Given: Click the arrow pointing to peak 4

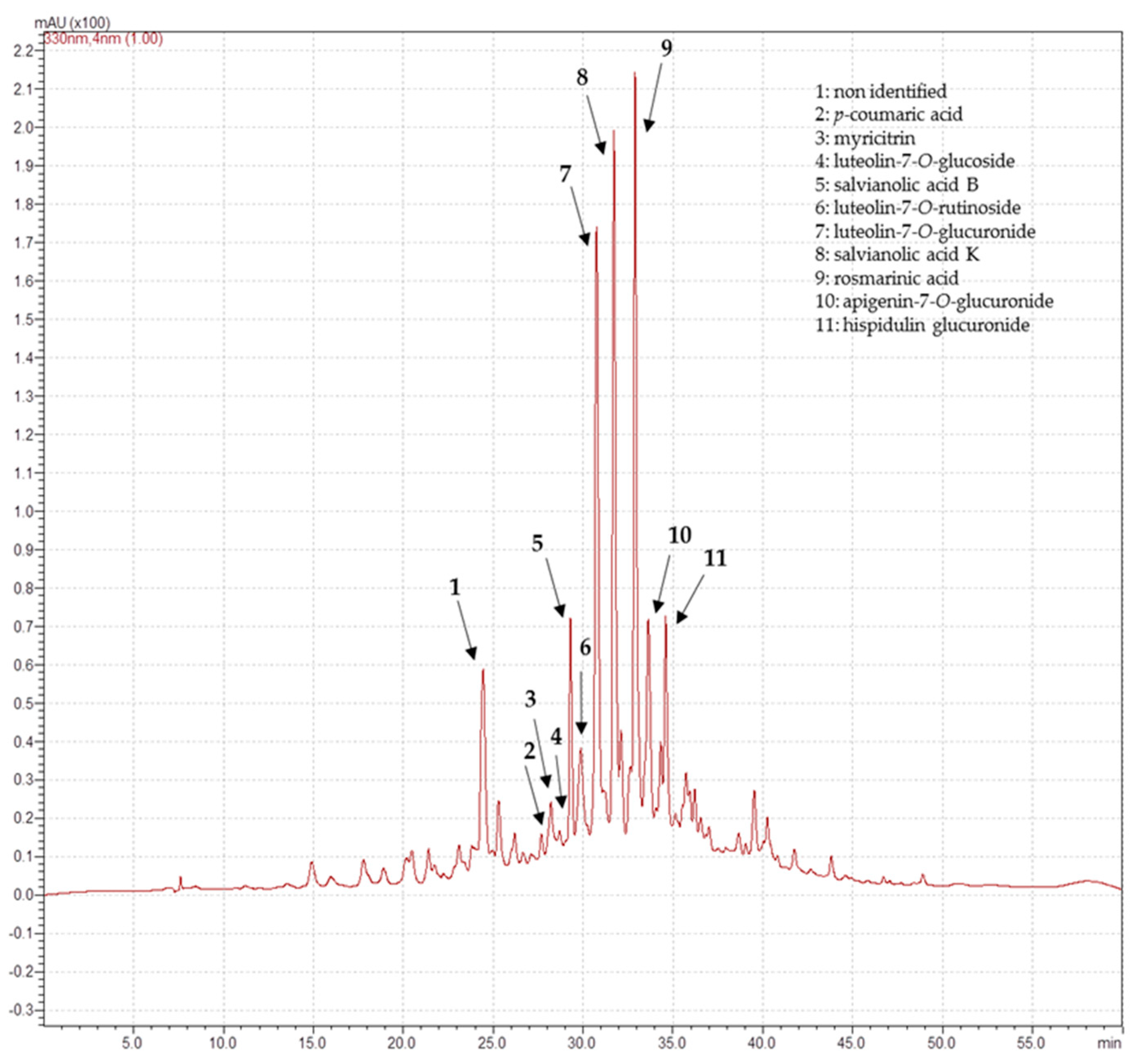Looking at the screenshot, I should [560, 781].
